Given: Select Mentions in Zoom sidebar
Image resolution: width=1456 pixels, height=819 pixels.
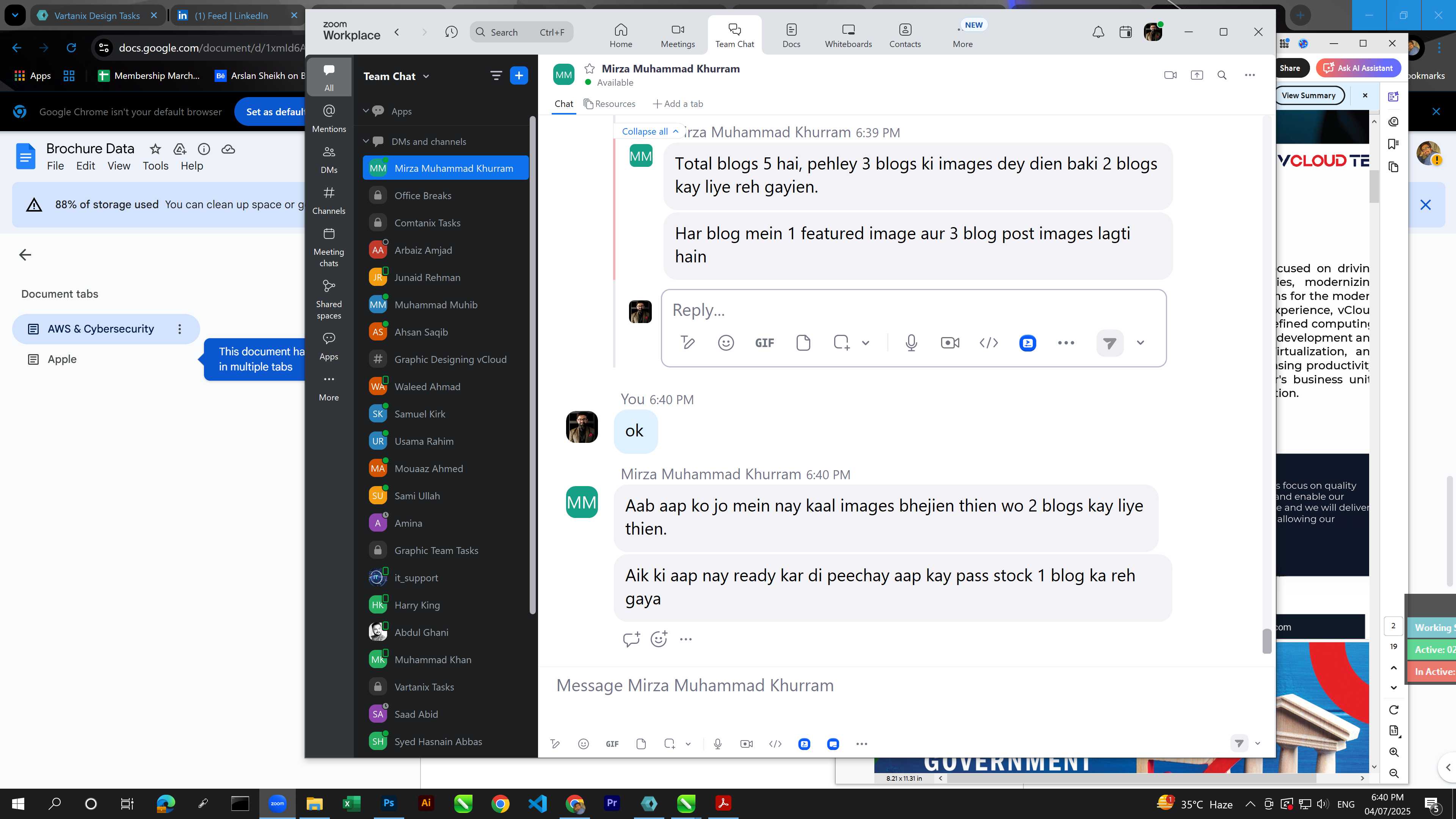Looking at the screenshot, I should (329, 118).
